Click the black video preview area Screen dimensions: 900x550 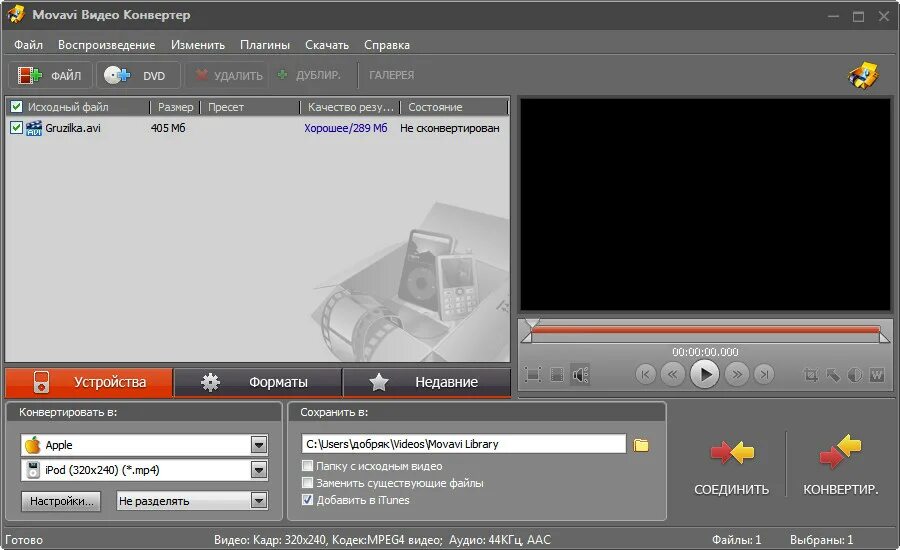[x=705, y=205]
